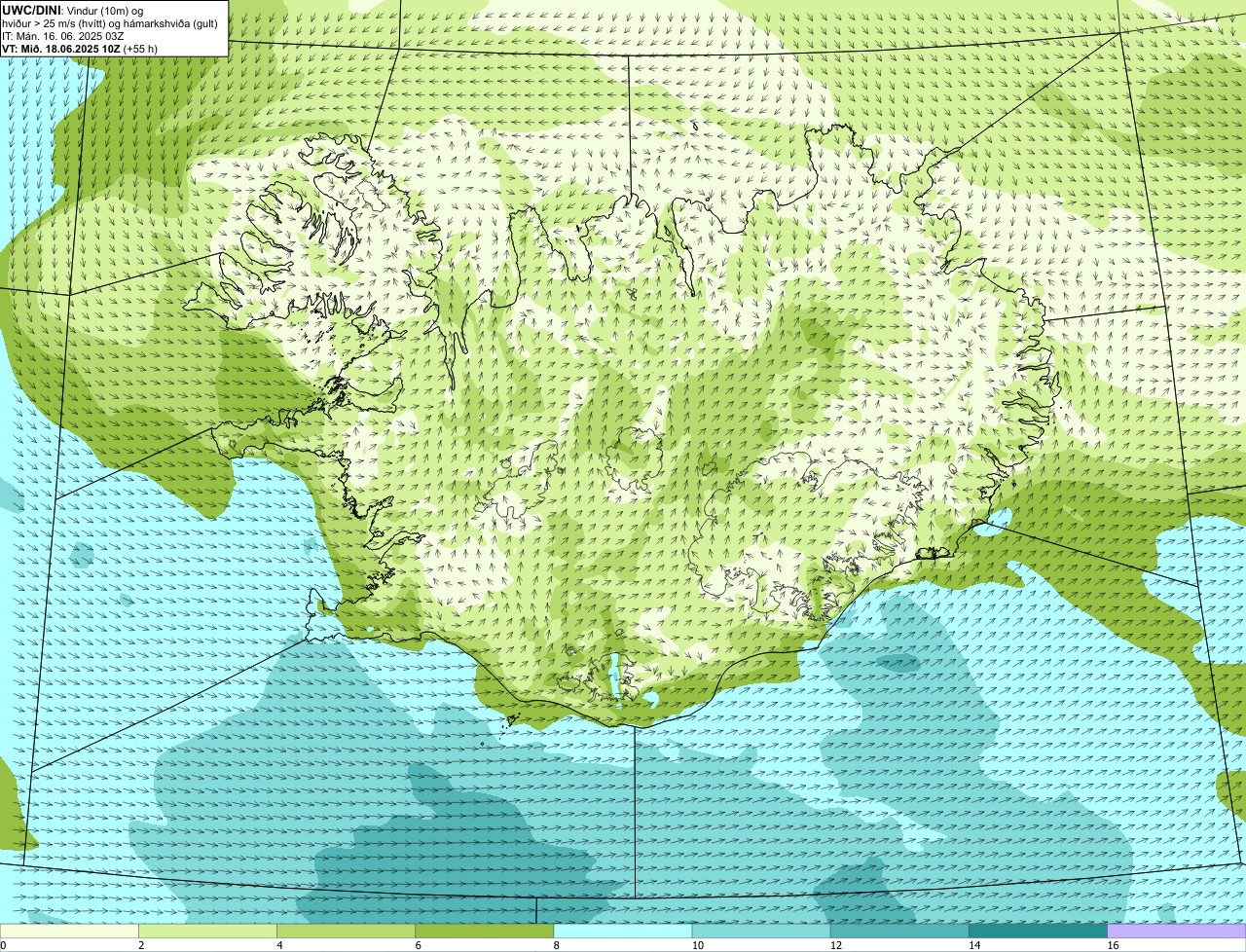Click the 'VT: Mið. 18.06.2025 10Z (+55 h)' line
Viewport: 1246px width, 952px height.
80,49
